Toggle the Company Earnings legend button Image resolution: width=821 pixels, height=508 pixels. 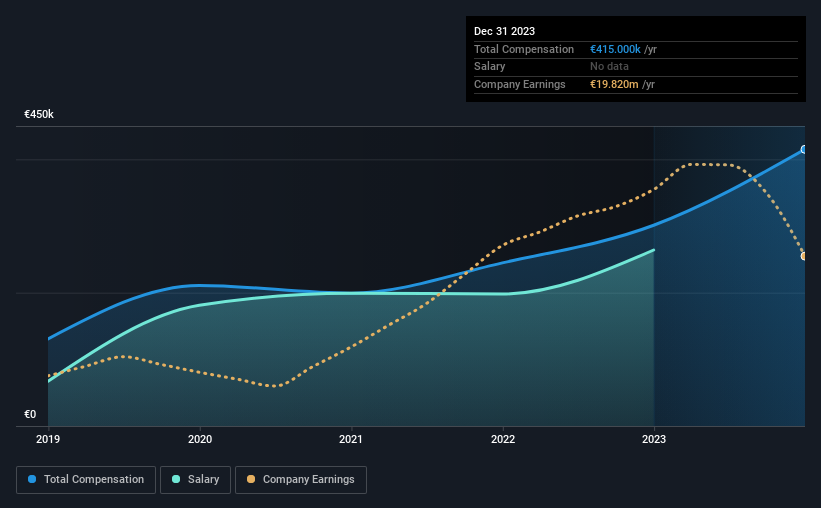pyautogui.click(x=301, y=480)
